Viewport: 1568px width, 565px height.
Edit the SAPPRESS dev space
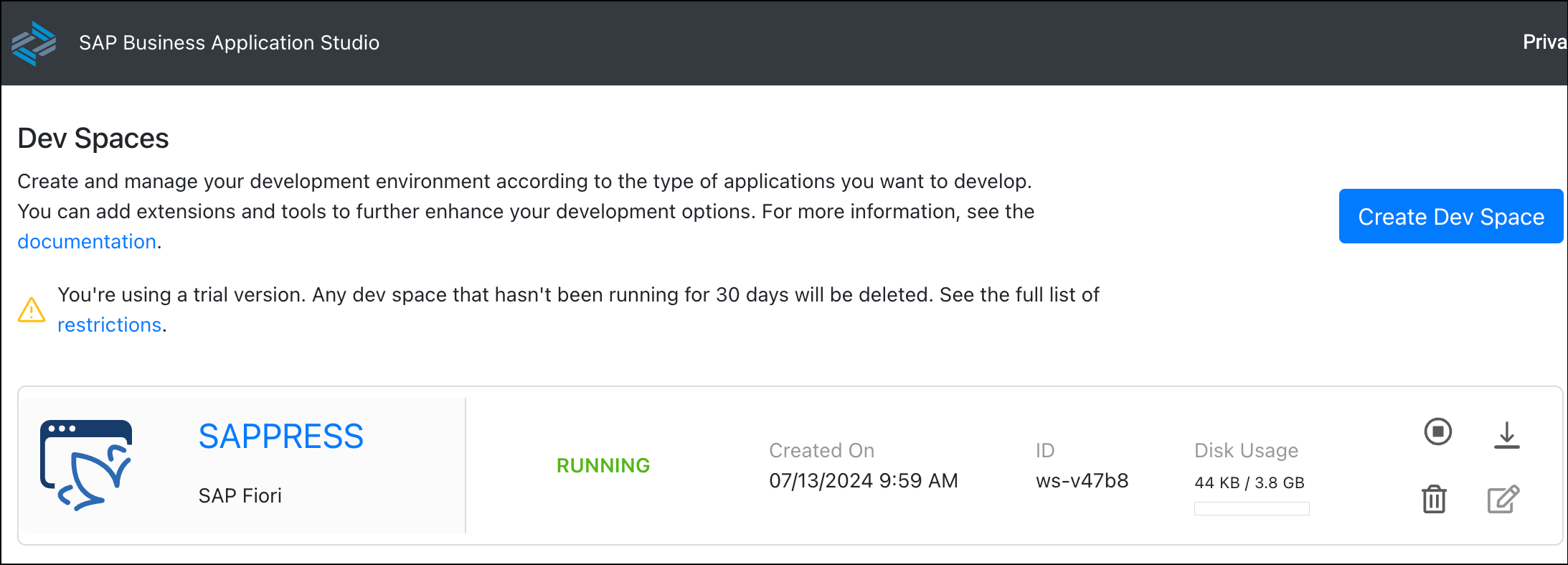[1503, 499]
